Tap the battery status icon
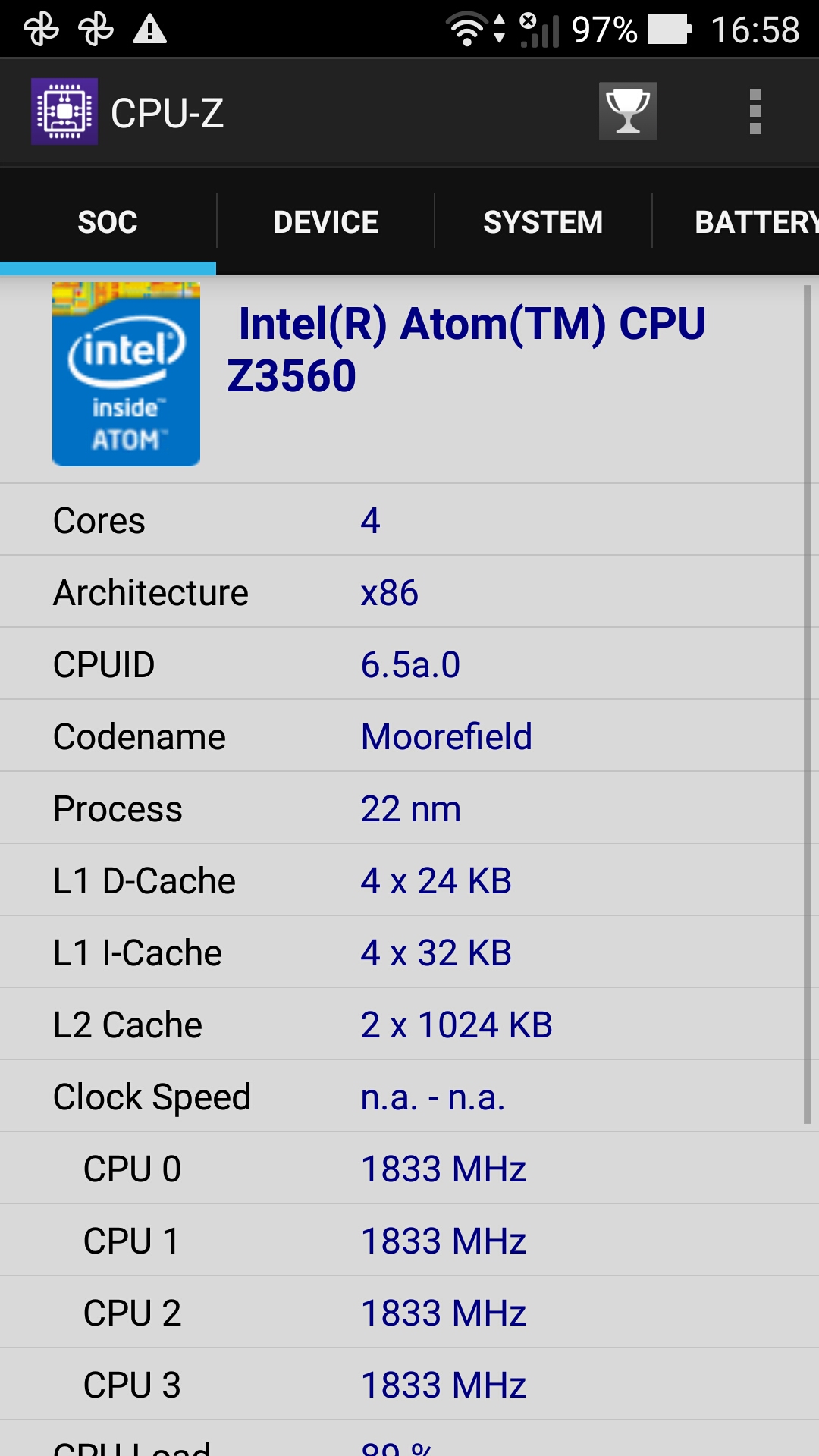The height and width of the screenshot is (1456, 819). 669,30
